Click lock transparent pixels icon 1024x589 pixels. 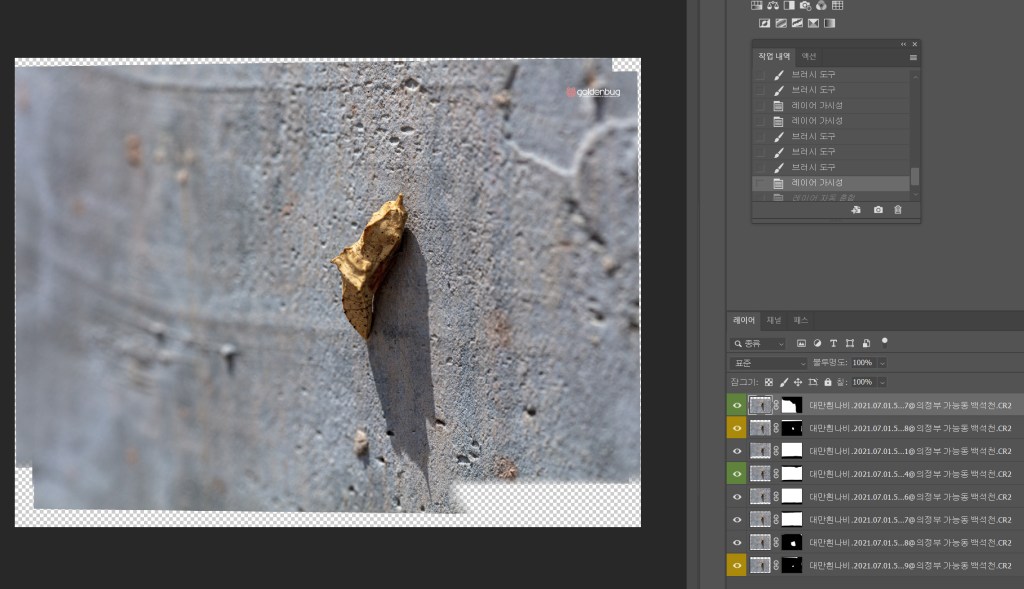tap(768, 382)
